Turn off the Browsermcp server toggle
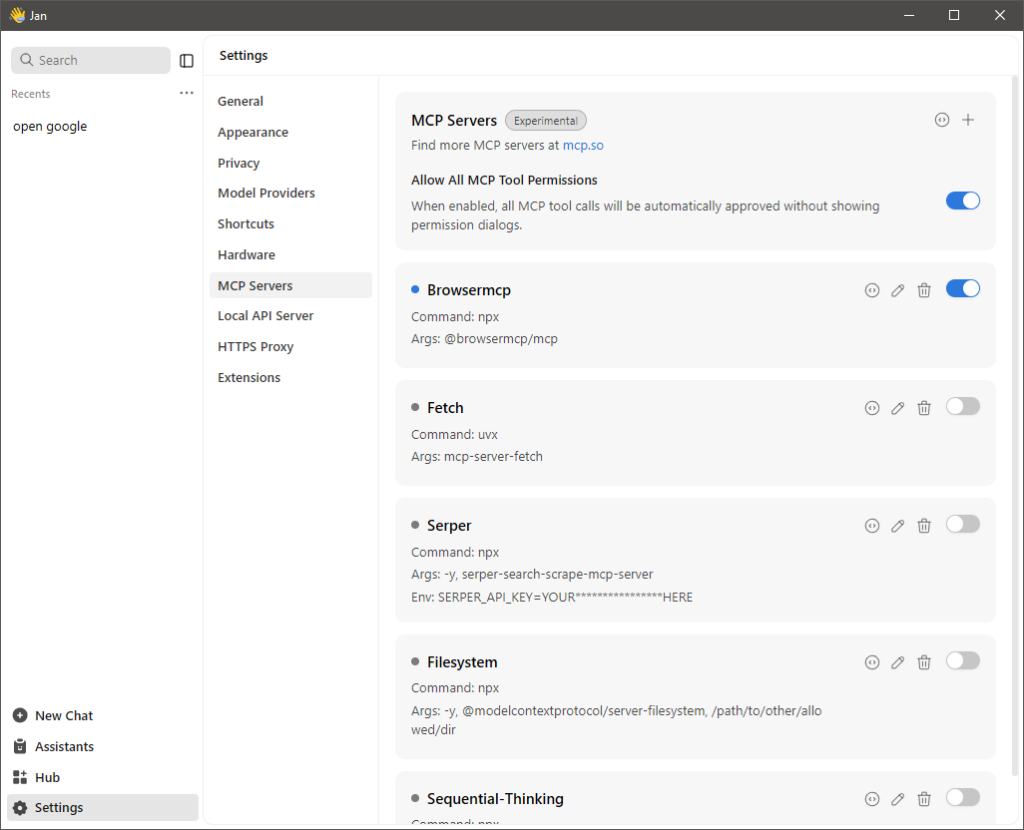 [963, 289]
